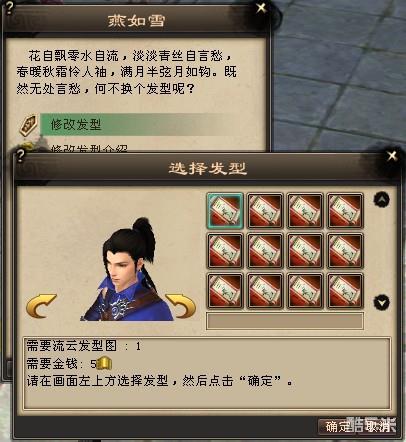Viewport: 406px width, 442px height.
Task: Select the highlighted first hairstyle scroll icon
Action: coord(225,211)
